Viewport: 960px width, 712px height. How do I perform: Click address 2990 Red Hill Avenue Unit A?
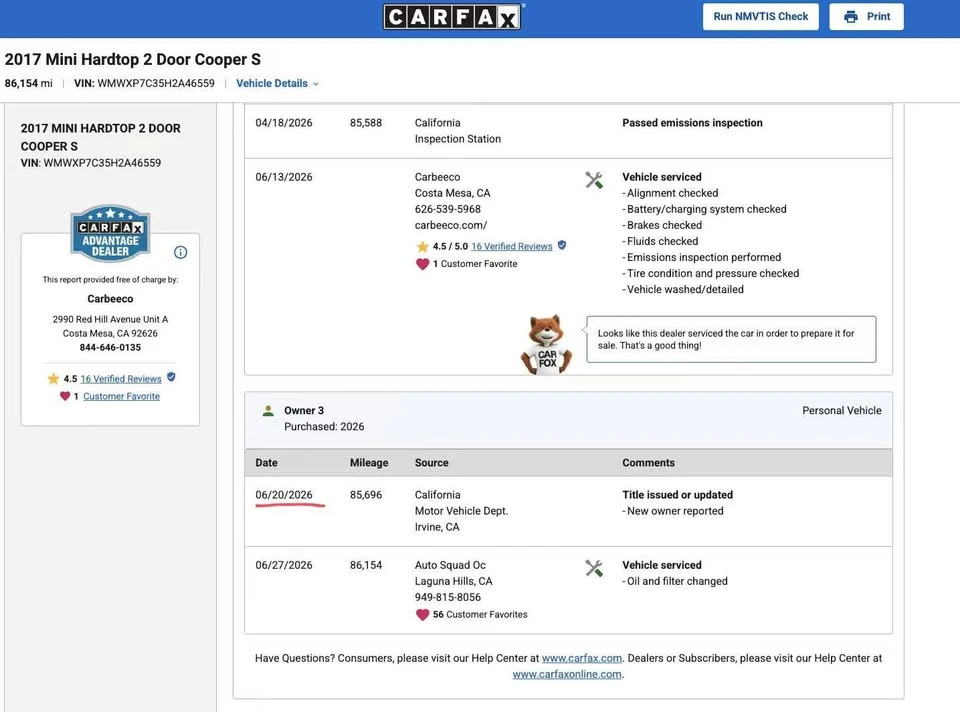[x=110, y=319]
